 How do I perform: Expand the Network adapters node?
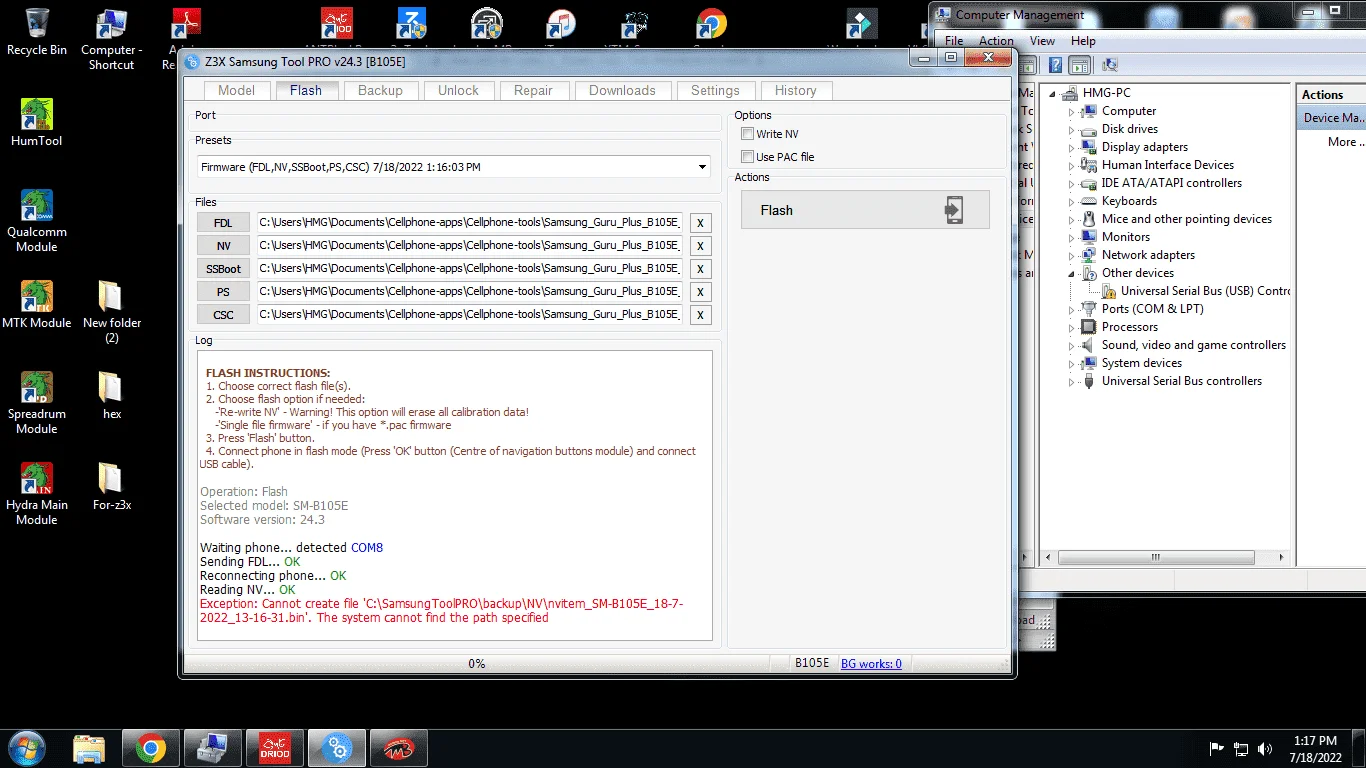(x=1071, y=256)
